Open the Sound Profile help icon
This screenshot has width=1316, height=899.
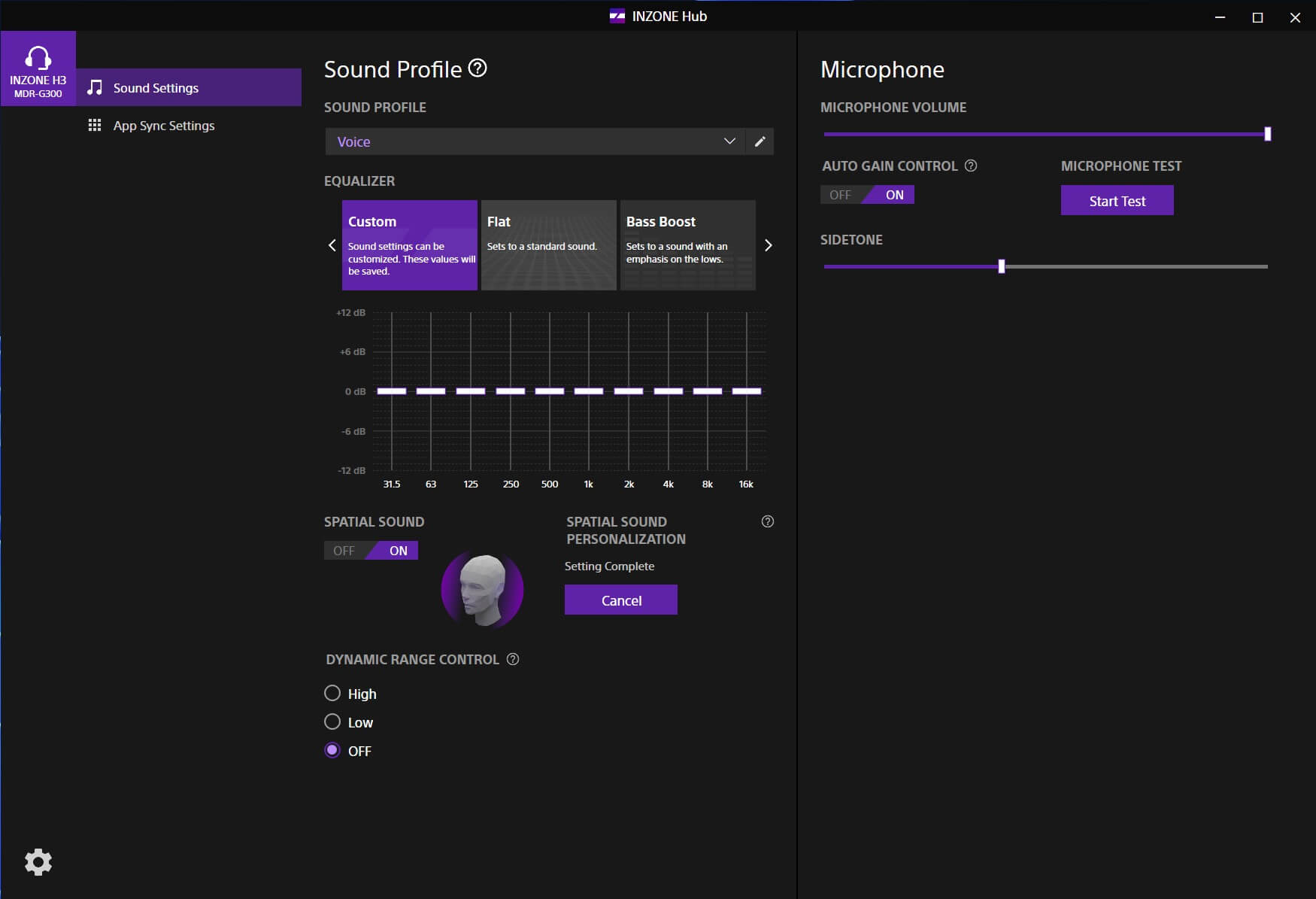pyautogui.click(x=478, y=68)
